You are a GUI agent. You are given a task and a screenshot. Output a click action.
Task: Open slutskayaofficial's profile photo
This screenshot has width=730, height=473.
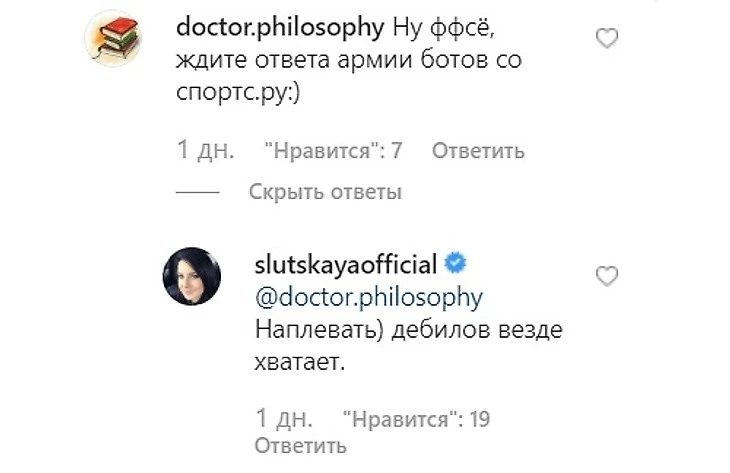pyautogui.click(x=191, y=277)
